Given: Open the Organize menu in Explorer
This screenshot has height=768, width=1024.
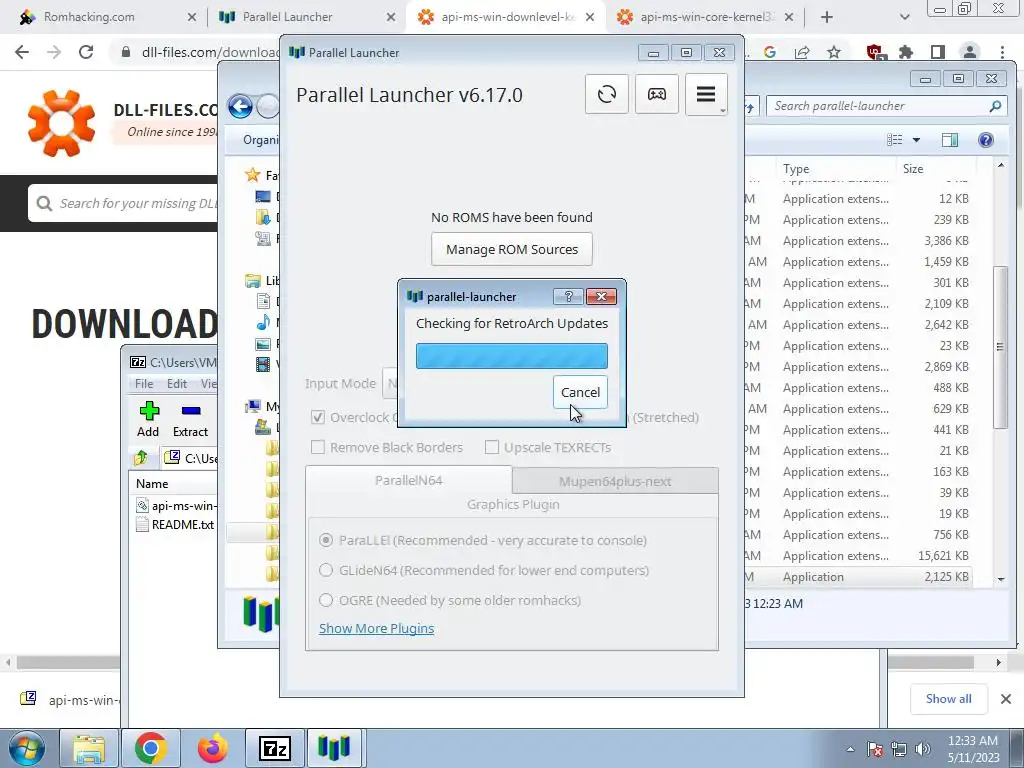Looking at the screenshot, I should point(260,140).
